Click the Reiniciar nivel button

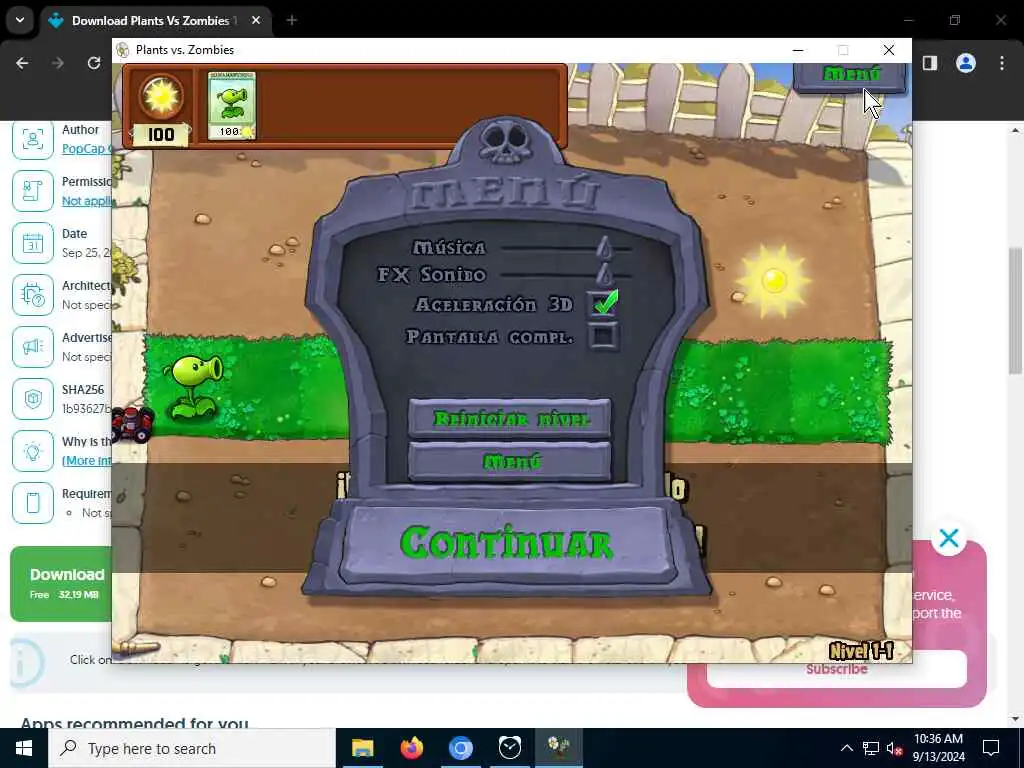point(509,418)
